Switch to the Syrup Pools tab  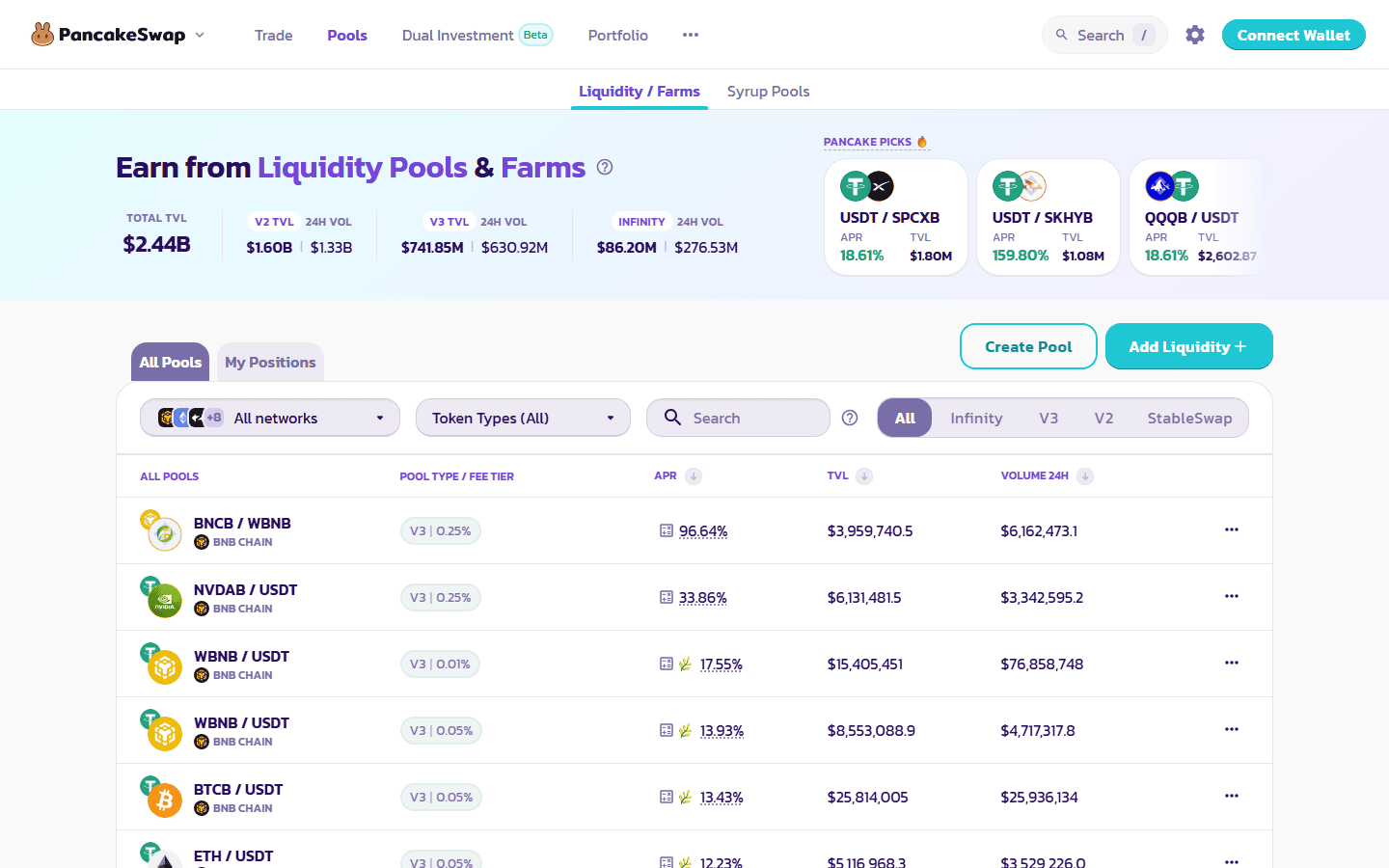(768, 92)
